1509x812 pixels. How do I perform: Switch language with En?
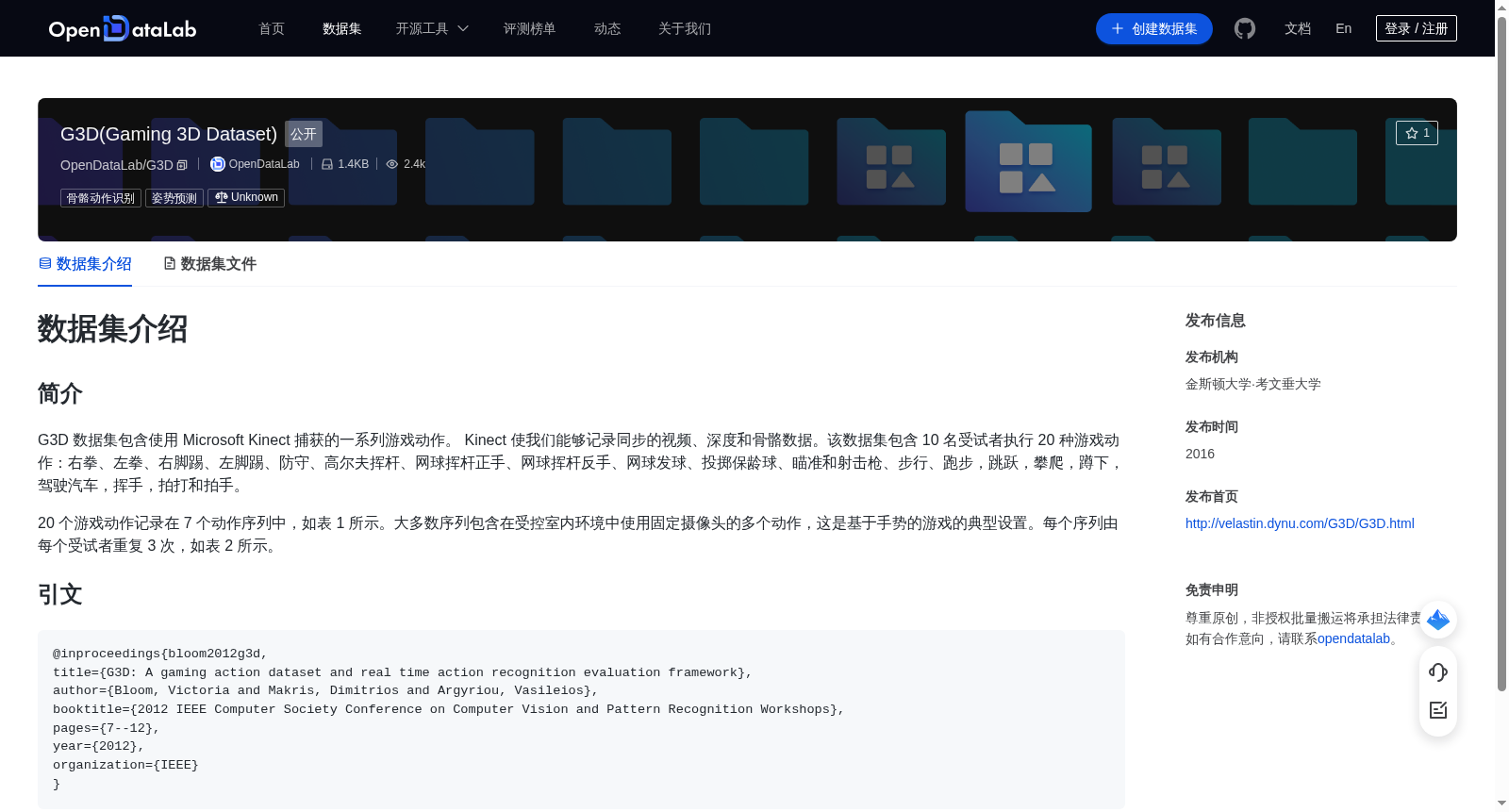(1343, 28)
